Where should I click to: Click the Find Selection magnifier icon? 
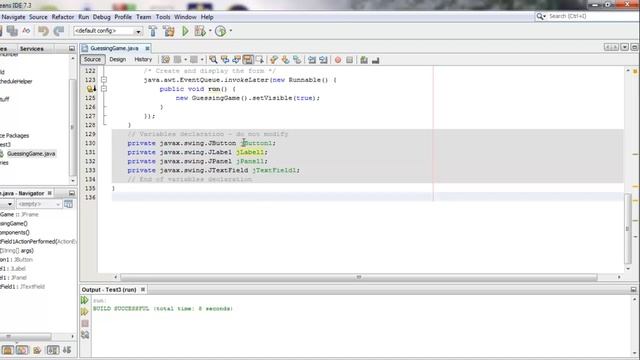click(x=213, y=60)
